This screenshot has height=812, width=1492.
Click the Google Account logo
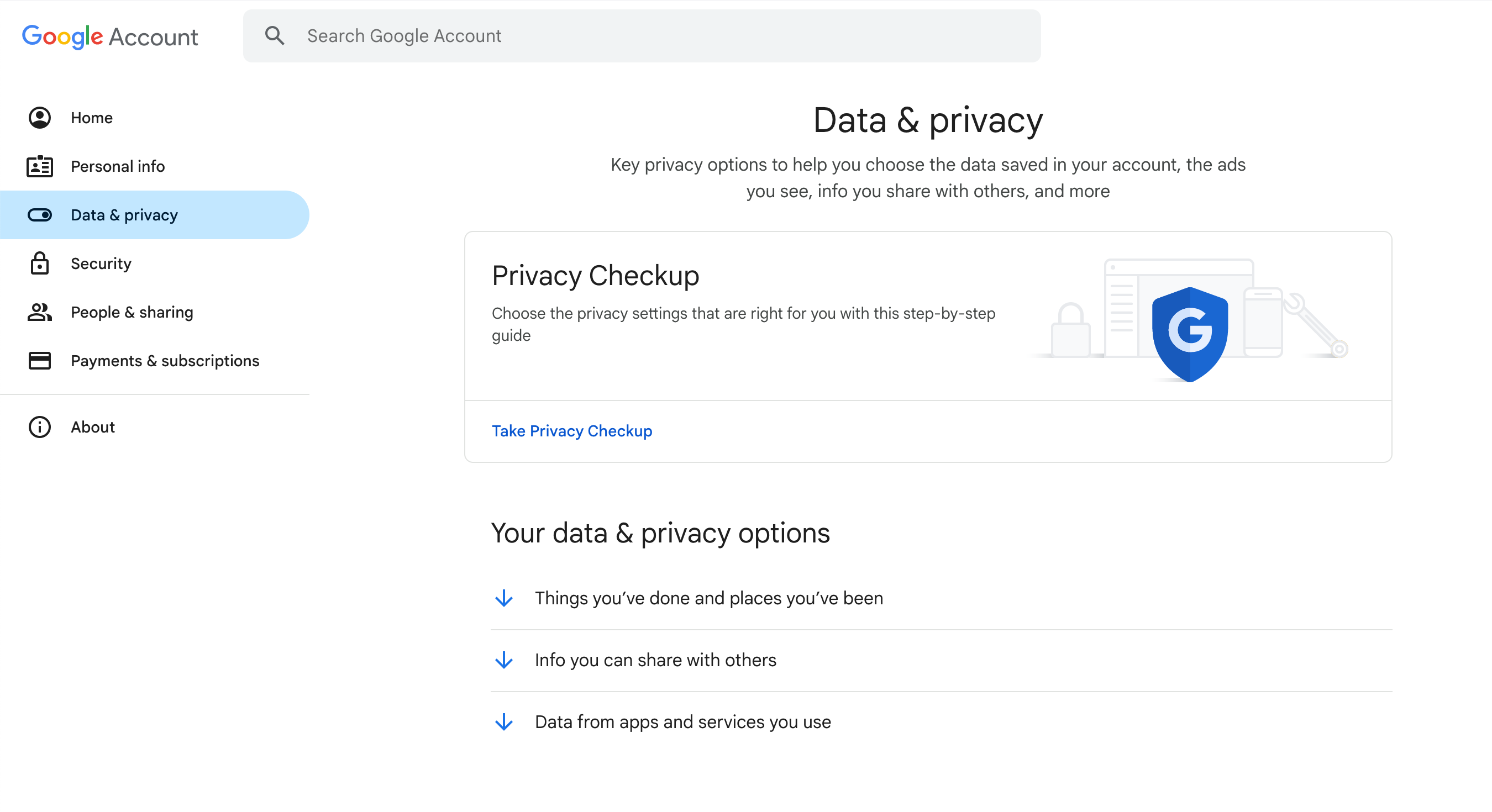click(x=110, y=36)
